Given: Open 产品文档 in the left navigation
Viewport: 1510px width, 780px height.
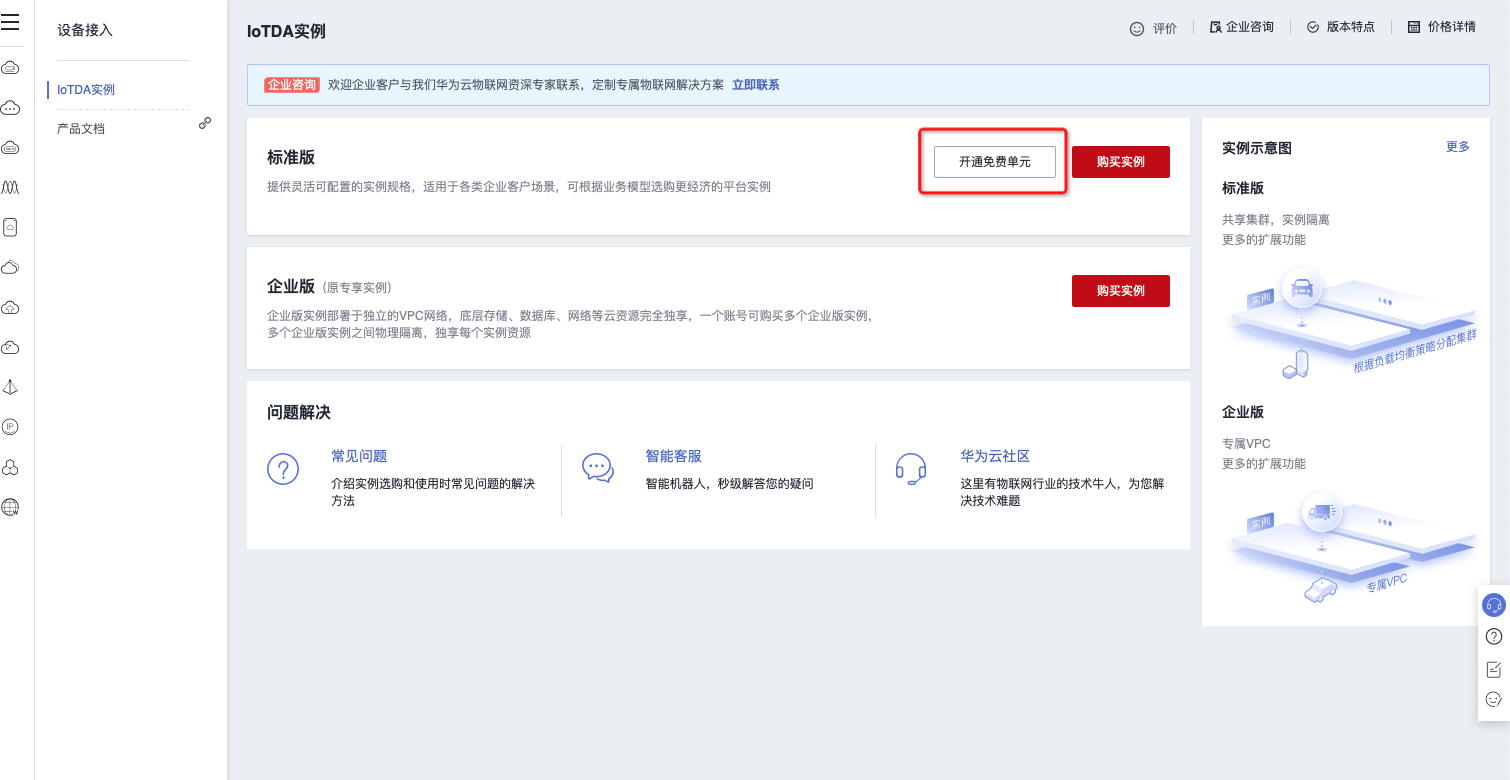Looking at the screenshot, I should click(x=81, y=129).
